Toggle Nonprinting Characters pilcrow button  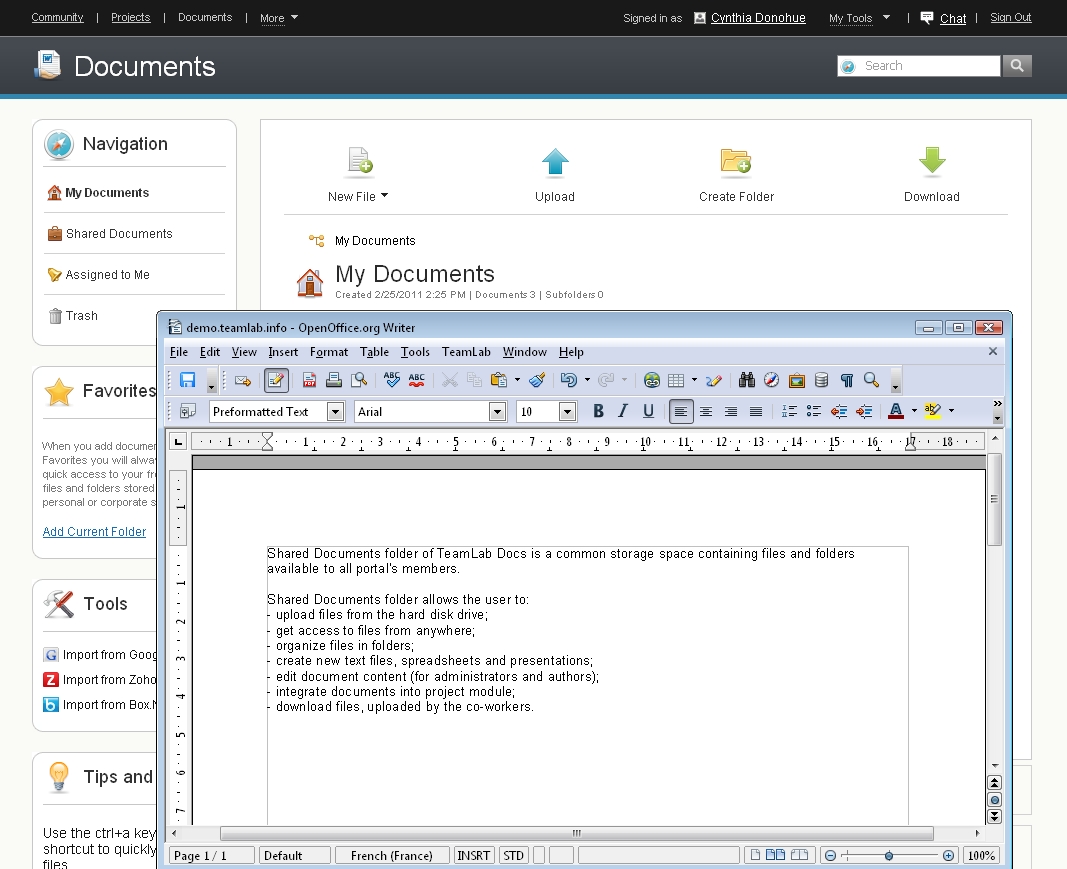[x=847, y=380]
